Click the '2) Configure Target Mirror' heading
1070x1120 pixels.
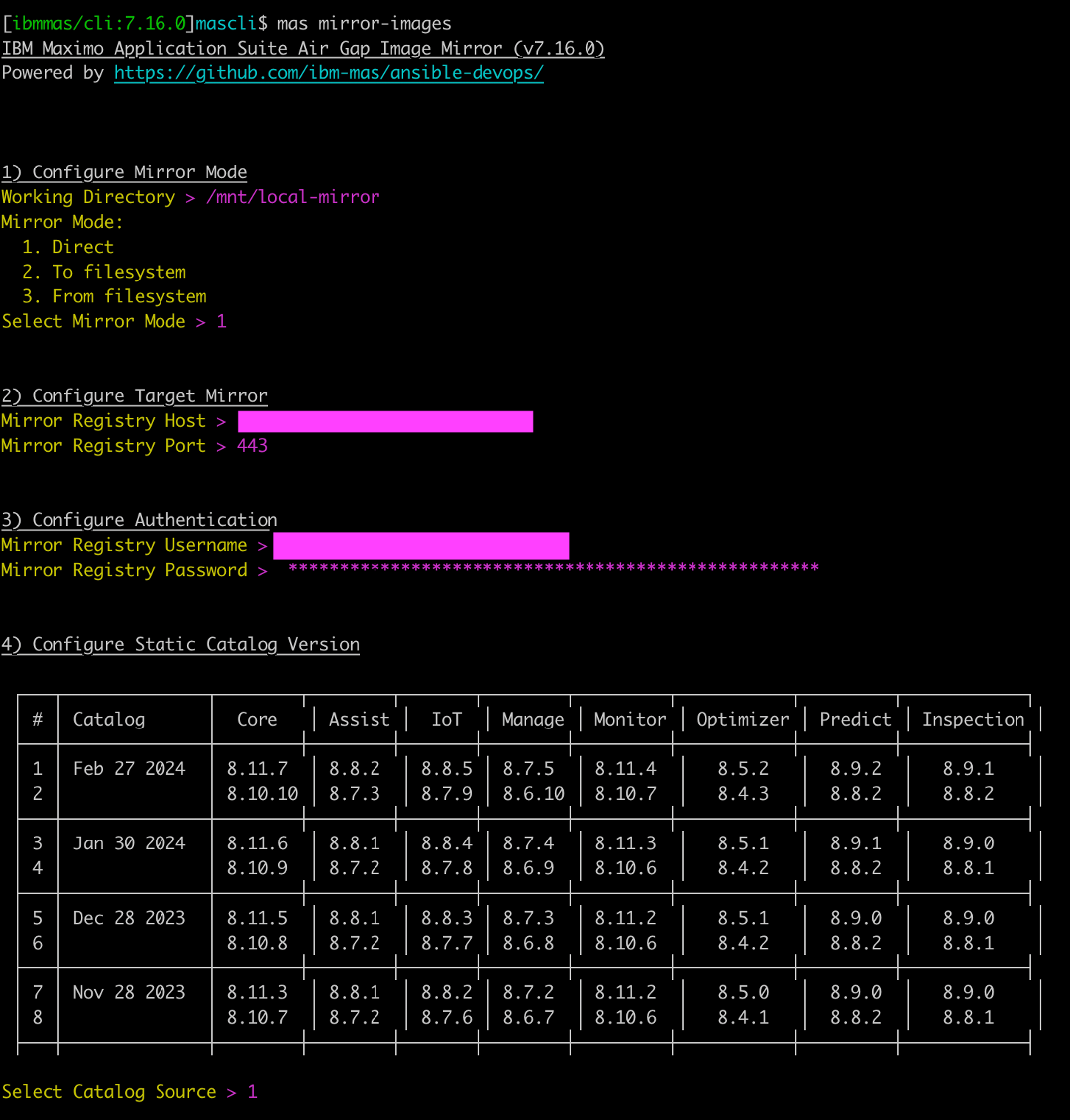click(x=134, y=395)
